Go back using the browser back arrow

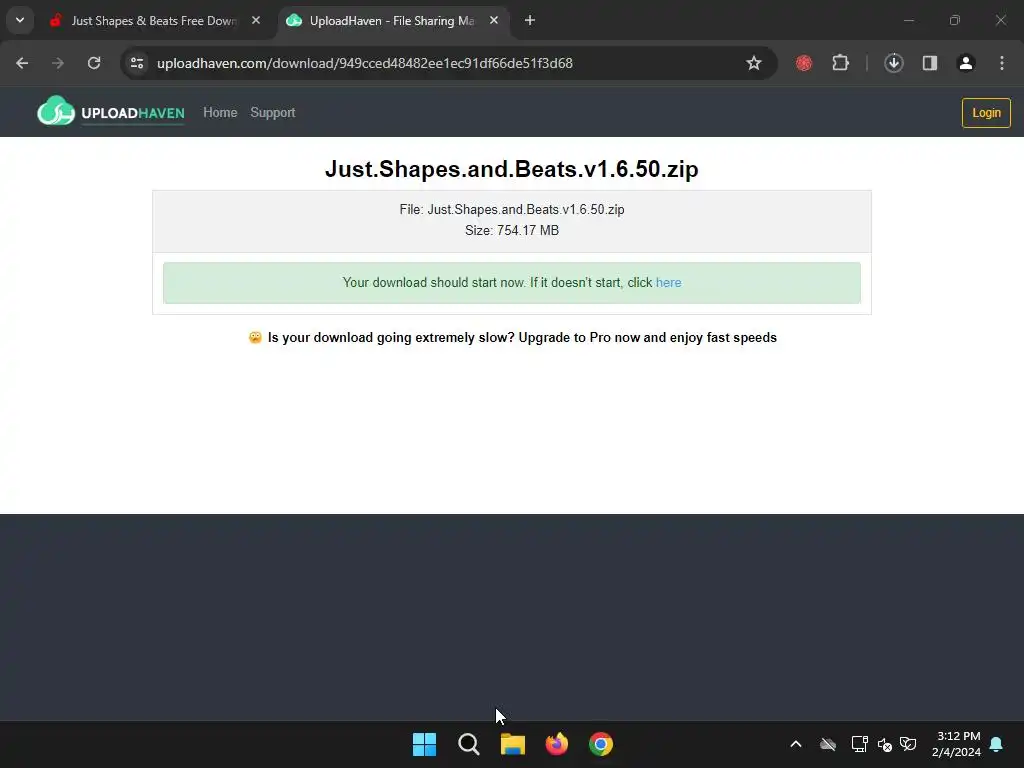22,63
